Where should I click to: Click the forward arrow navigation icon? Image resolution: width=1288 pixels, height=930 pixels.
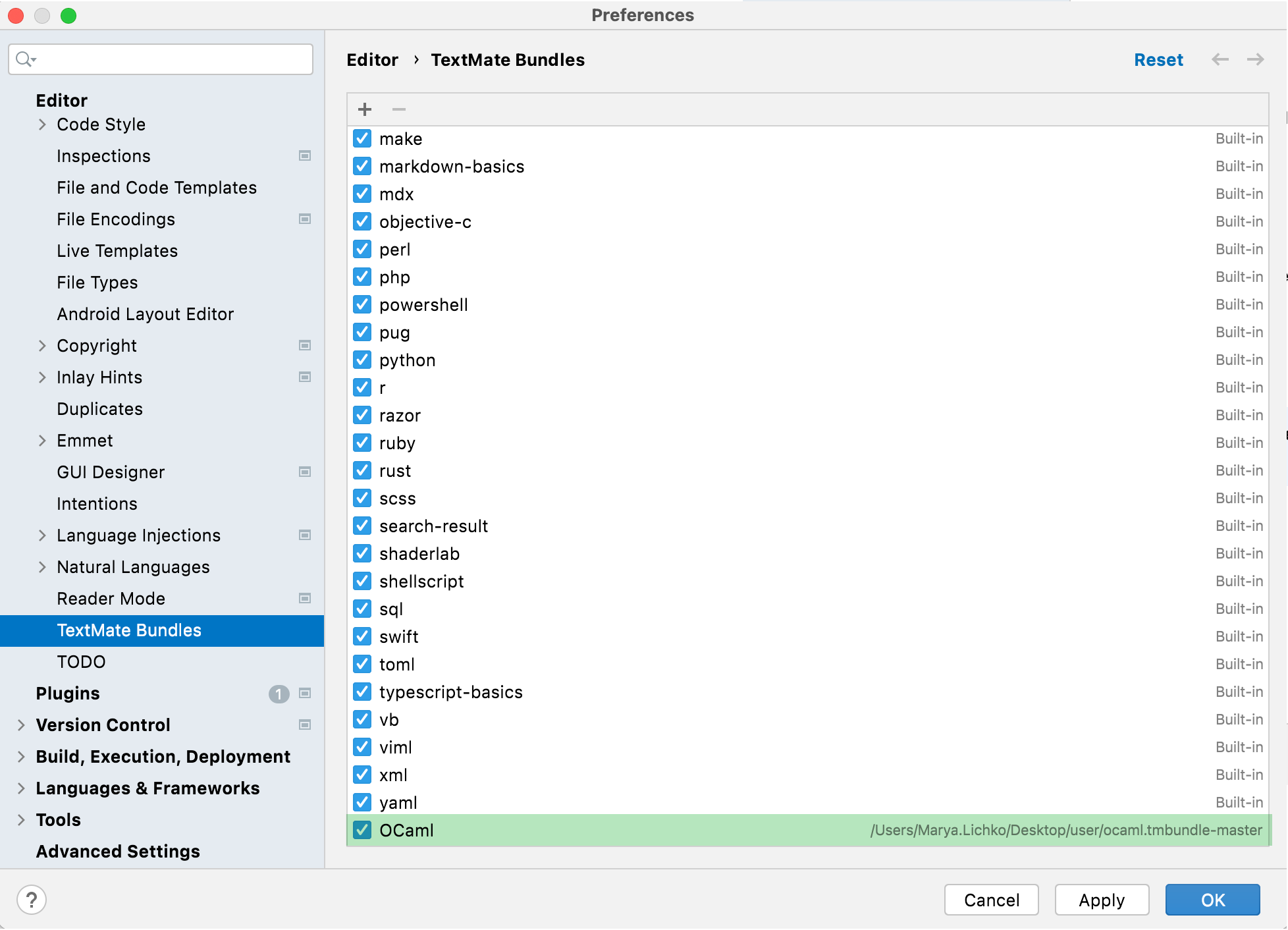click(x=1256, y=59)
